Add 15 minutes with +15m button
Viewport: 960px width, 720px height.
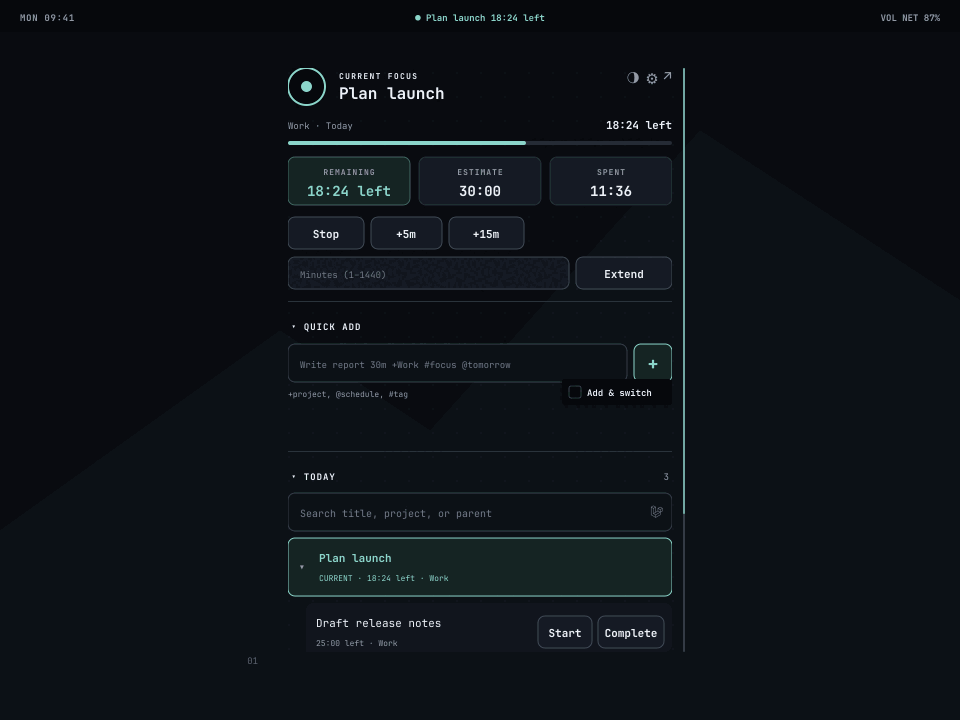[x=486, y=233]
